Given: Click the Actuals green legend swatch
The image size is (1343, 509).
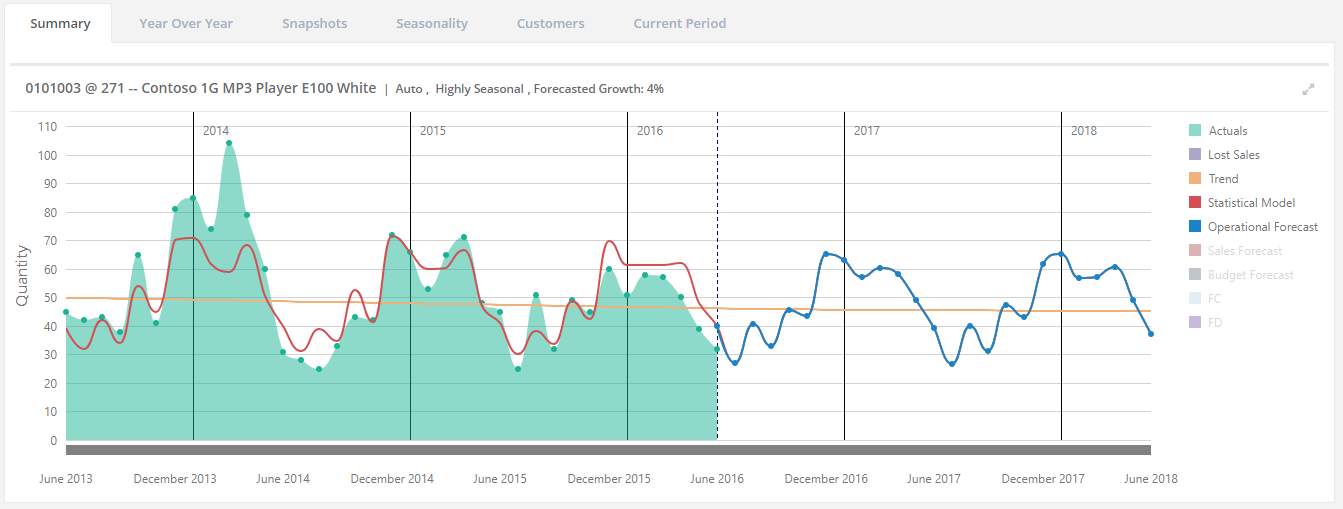Looking at the screenshot, I should coord(1194,131).
